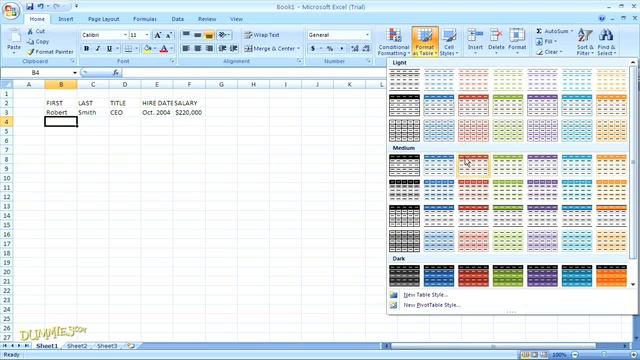The height and width of the screenshot is (360, 640).
Task: Activate the Format Painter
Action: pyautogui.click(x=50, y=52)
